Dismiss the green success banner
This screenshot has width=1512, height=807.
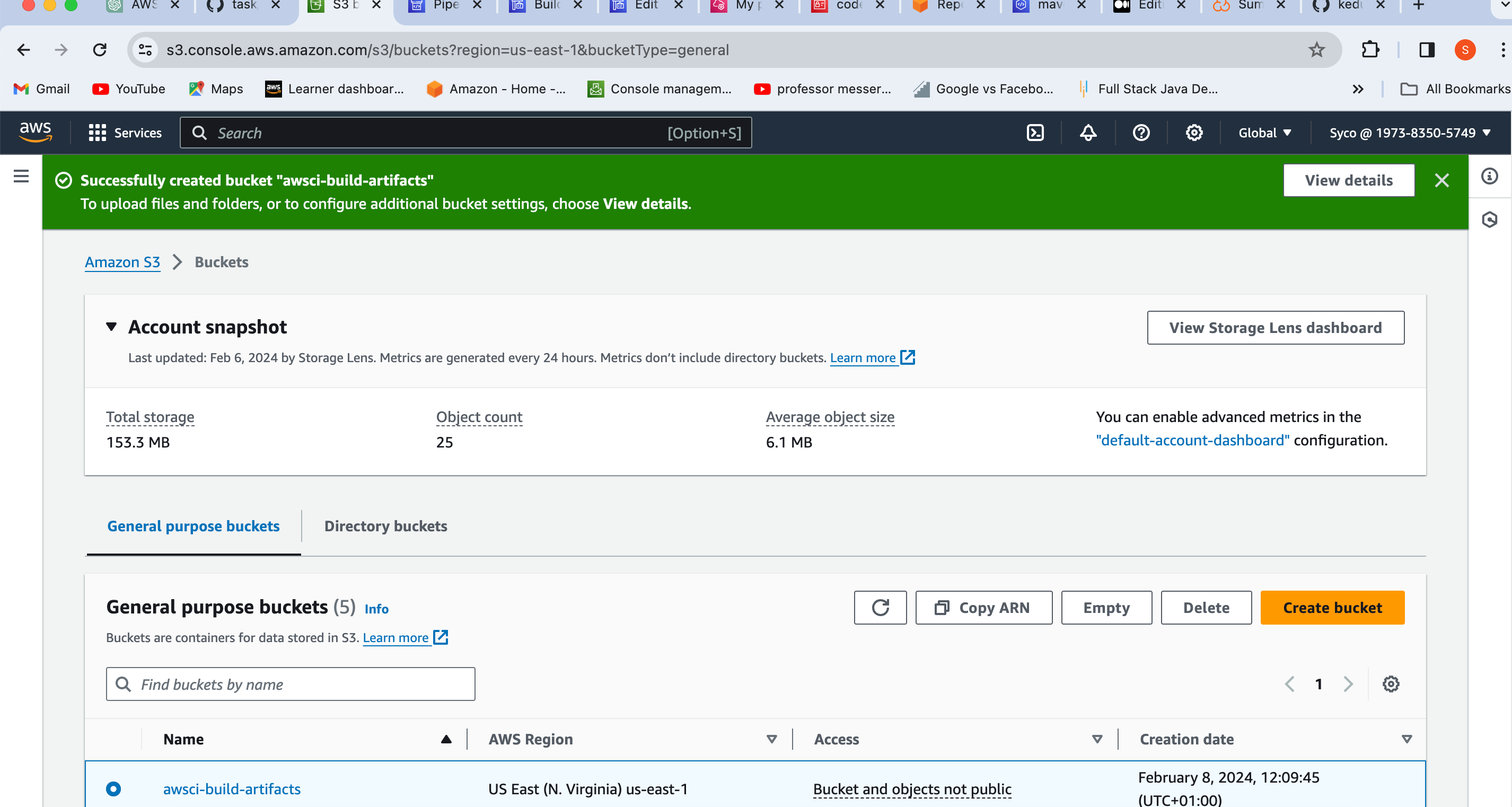pos(1441,180)
